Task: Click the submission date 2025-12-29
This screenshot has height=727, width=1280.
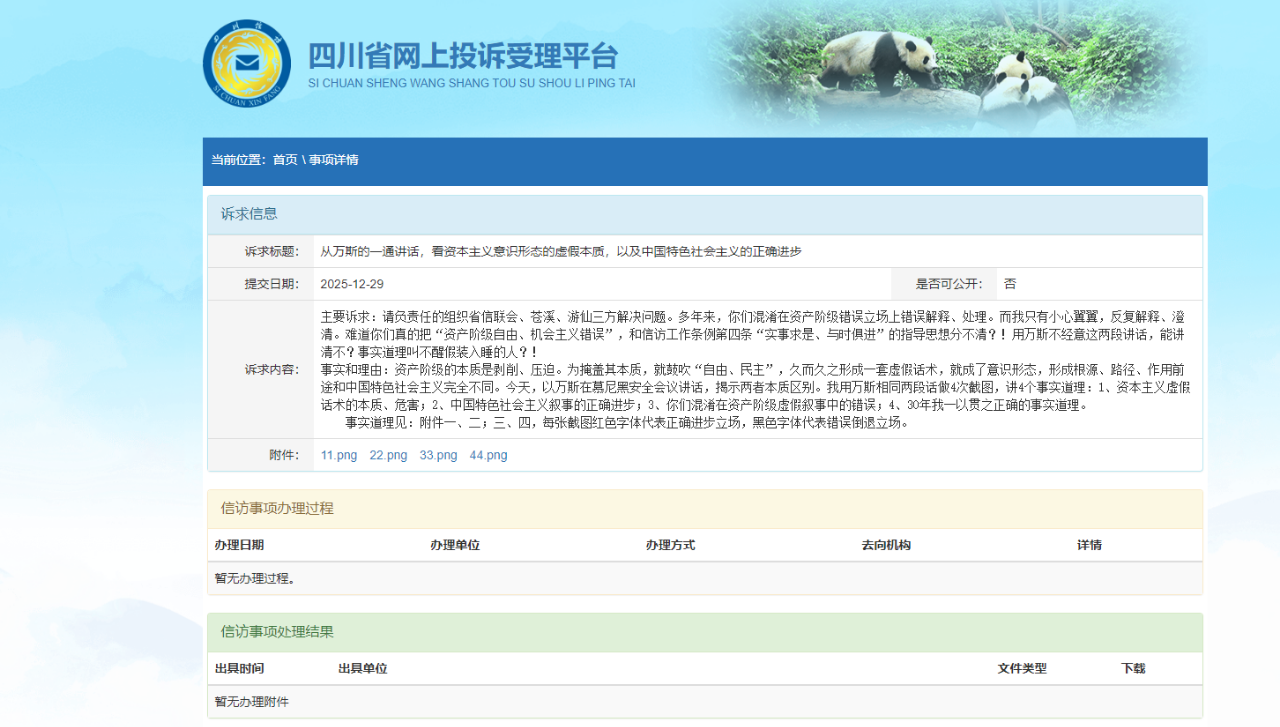Action: point(352,284)
